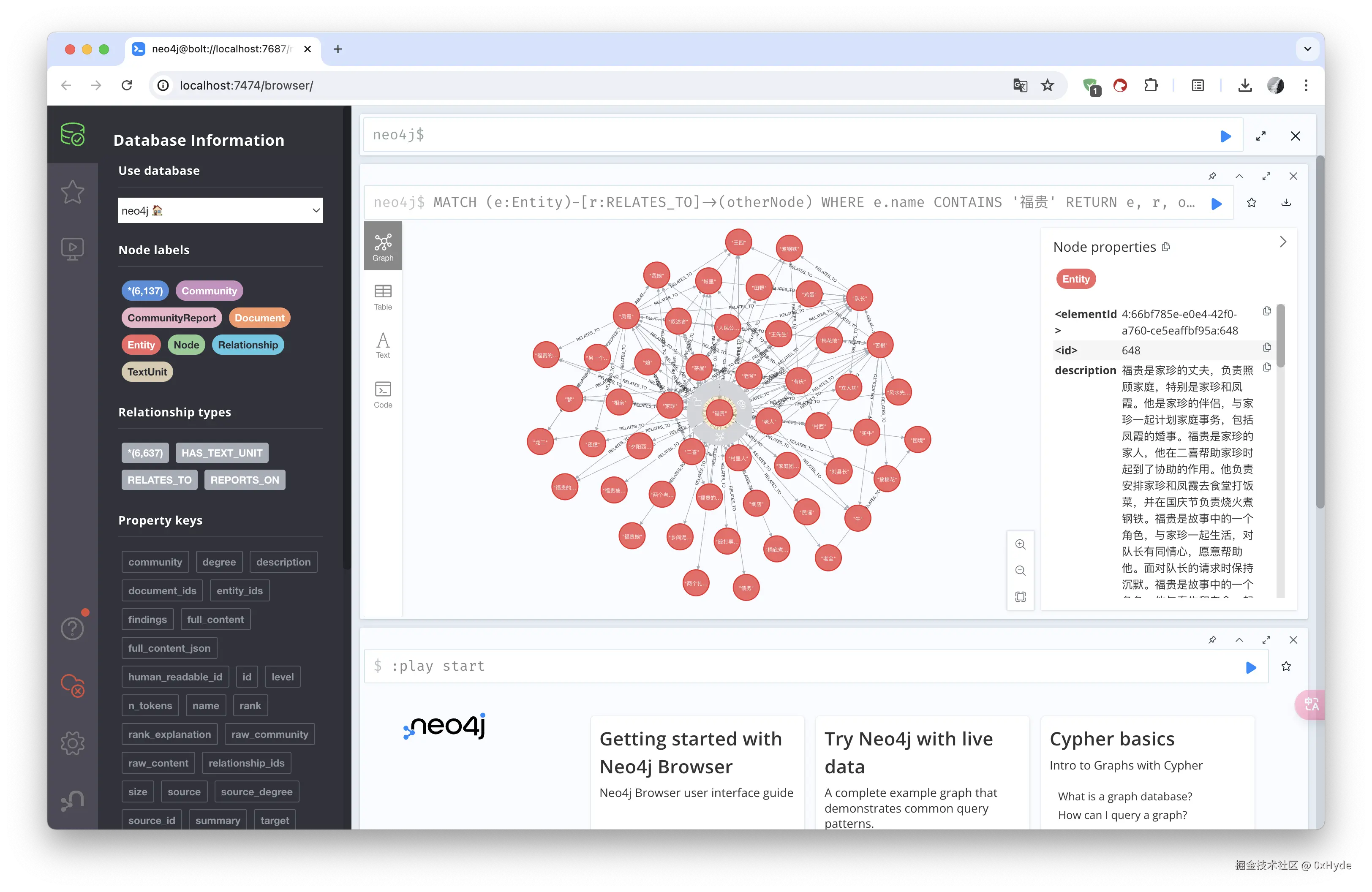This screenshot has height=892, width=1372.
Task: Open the Guides sidebar icon
Action: [73, 249]
